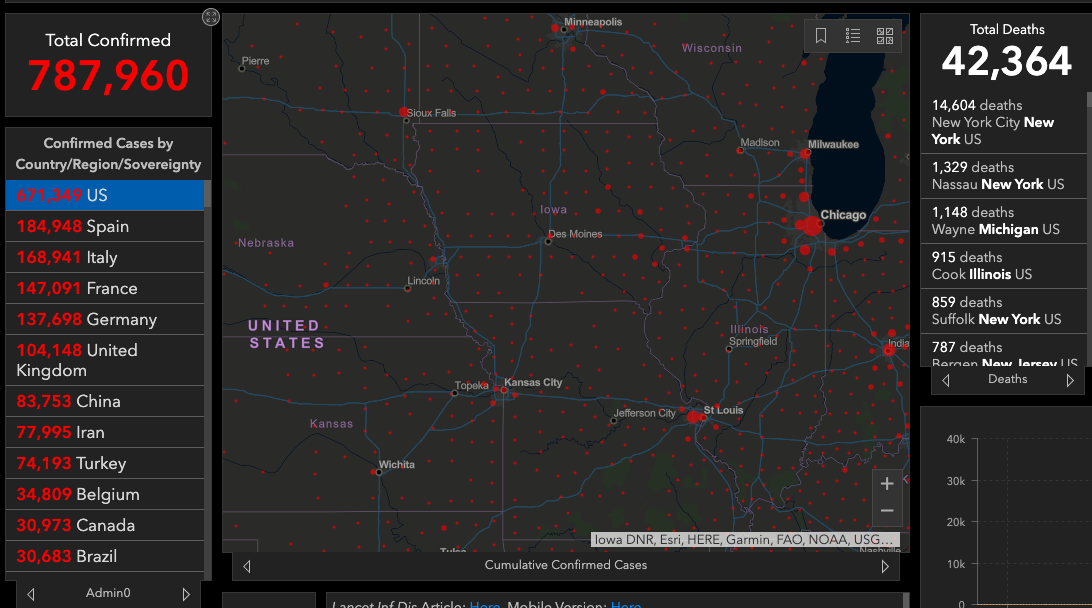Expand Total Confirmed panel with fullscreen icon
The image size is (1092, 608).
(210, 17)
